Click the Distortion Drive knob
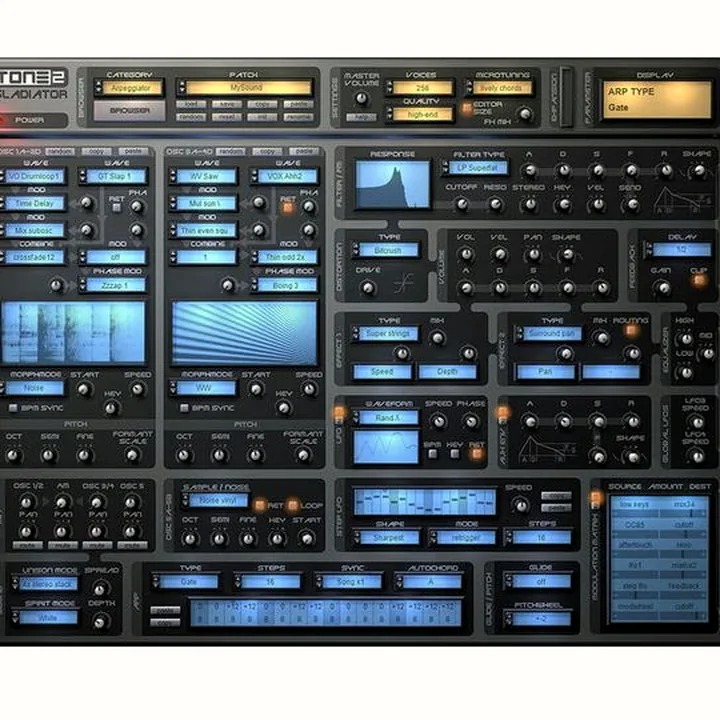The image size is (720, 720). tap(367, 288)
